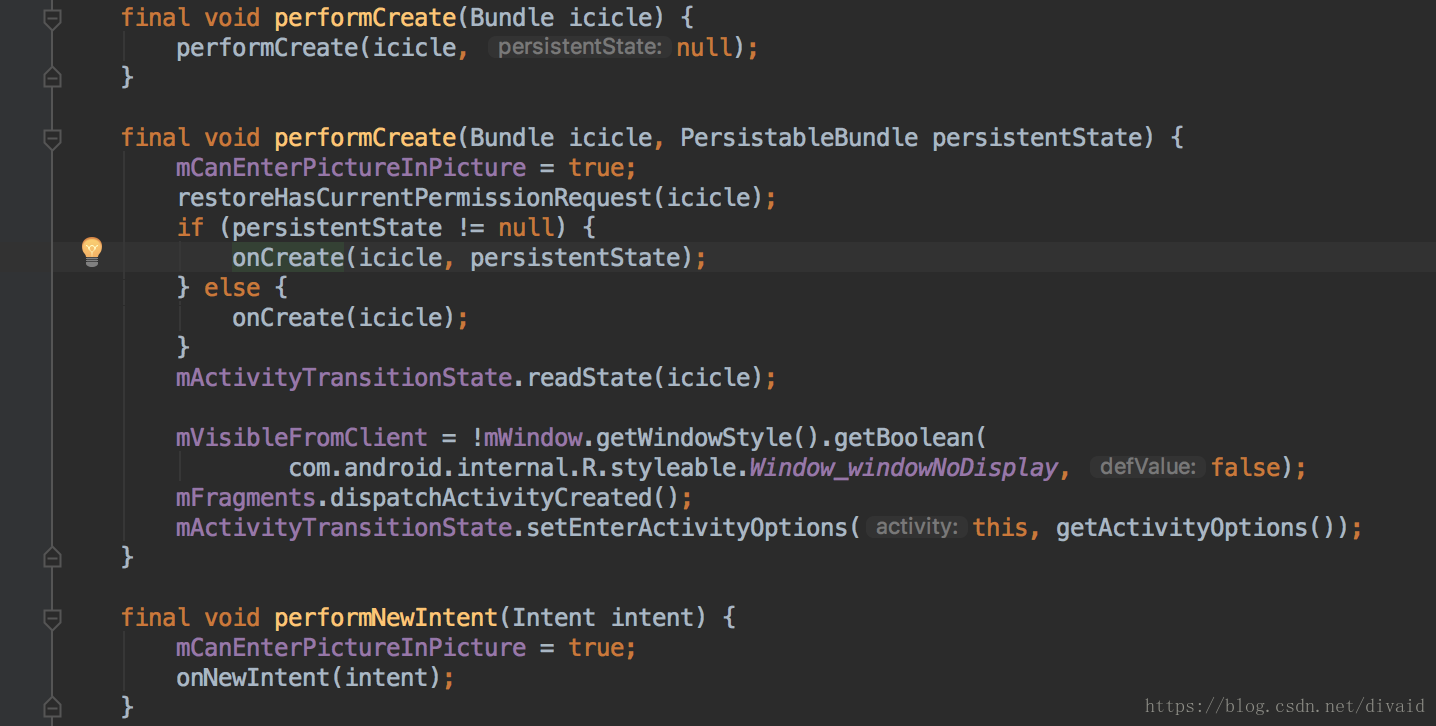Click the Window_windowNoDisplay constant

tap(903, 467)
